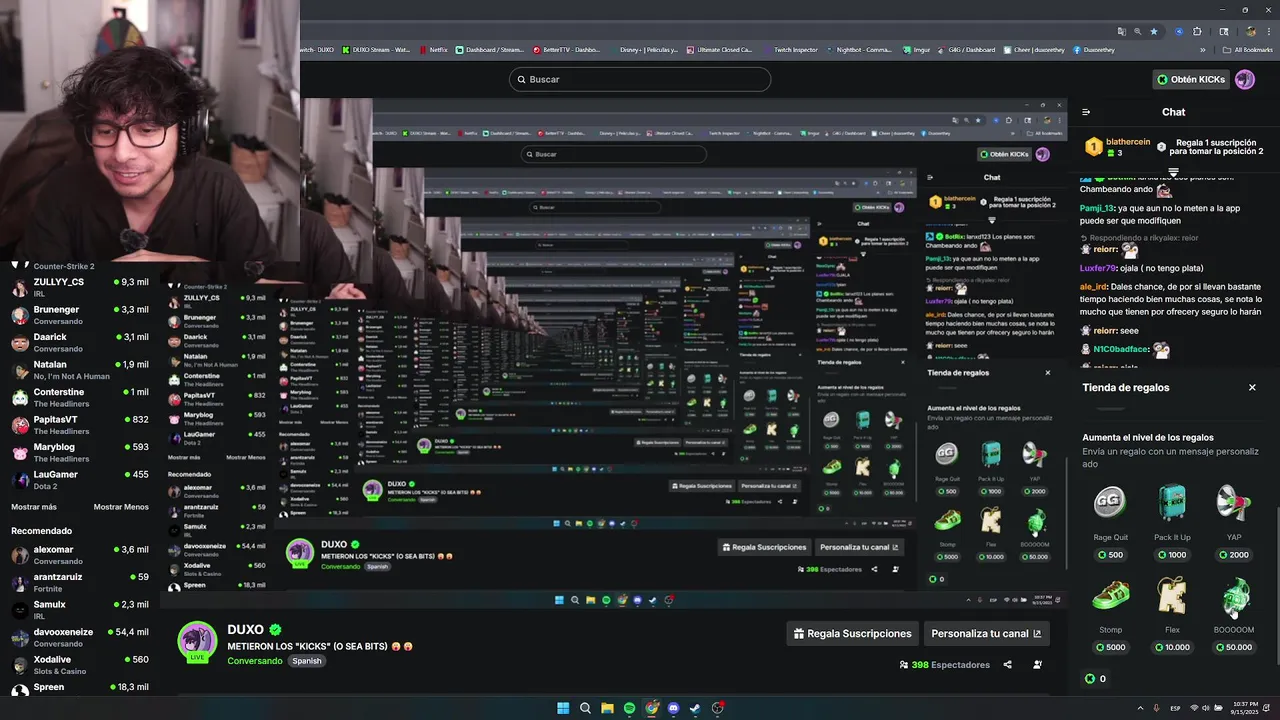Select the Flex gift icon
The height and width of the screenshot is (720, 1280).
[1172, 595]
